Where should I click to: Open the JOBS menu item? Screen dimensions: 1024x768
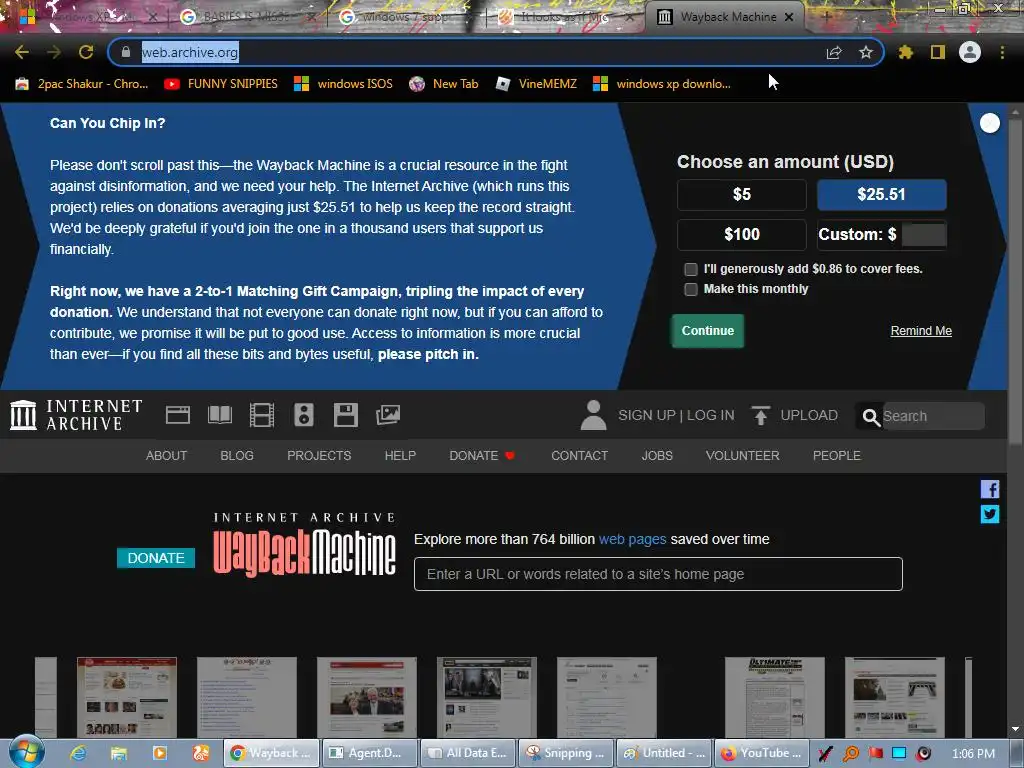tap(657, 456)
